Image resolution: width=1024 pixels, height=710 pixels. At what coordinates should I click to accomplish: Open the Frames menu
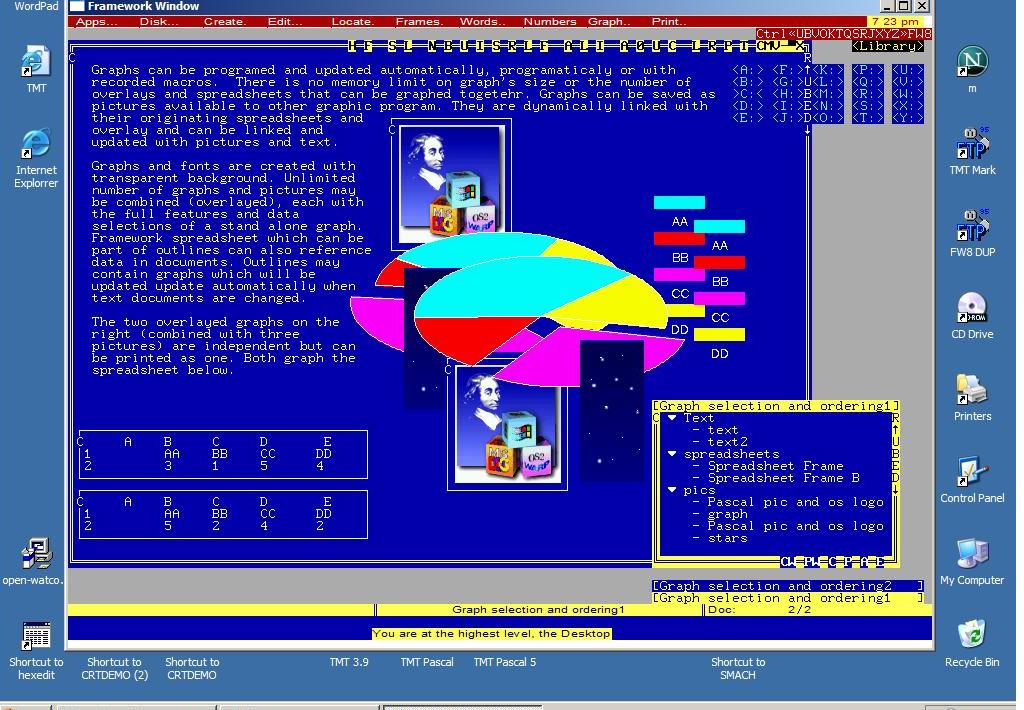click(x=418, y=21)
